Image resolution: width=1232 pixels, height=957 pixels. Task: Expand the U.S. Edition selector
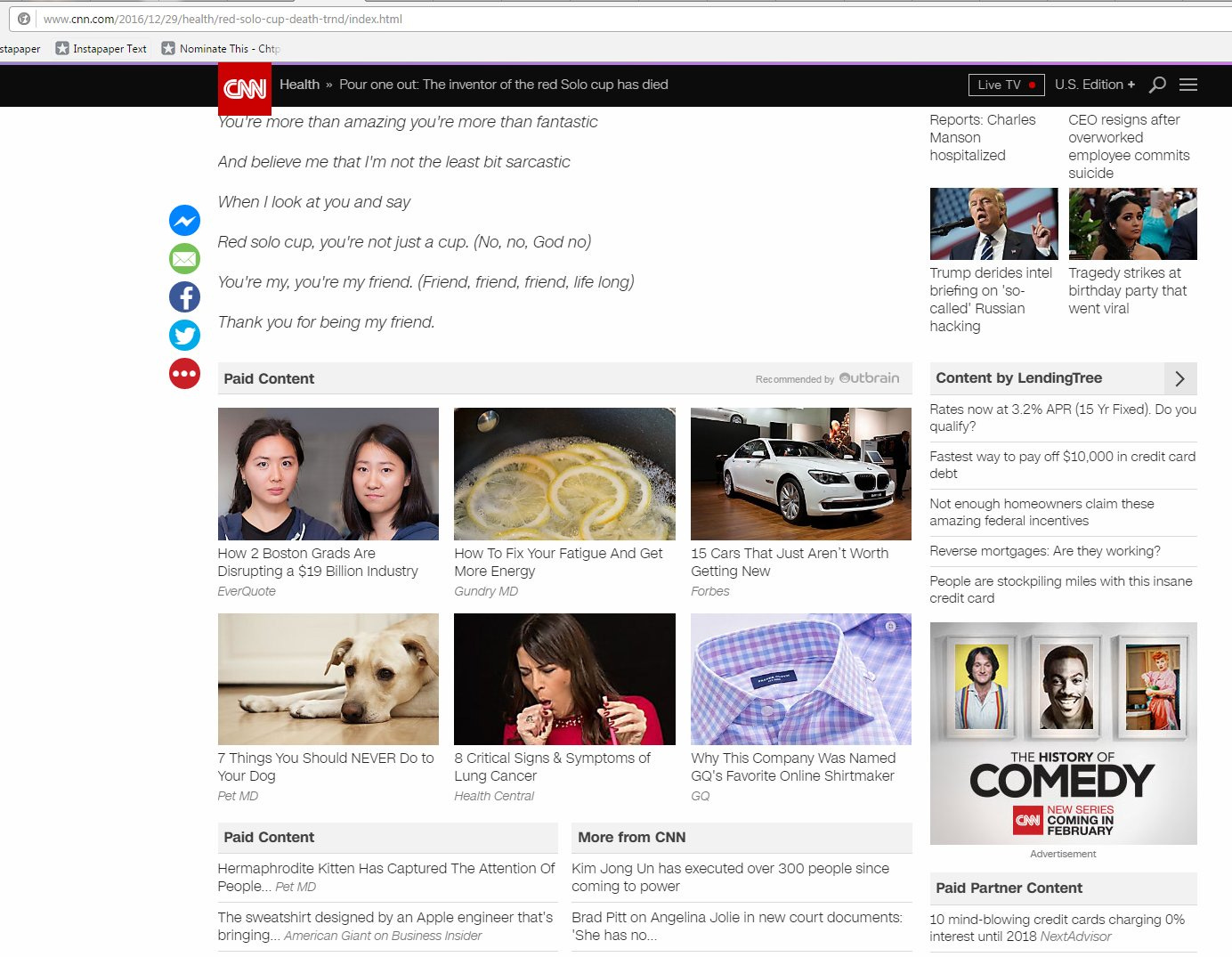coord(1094,85)
